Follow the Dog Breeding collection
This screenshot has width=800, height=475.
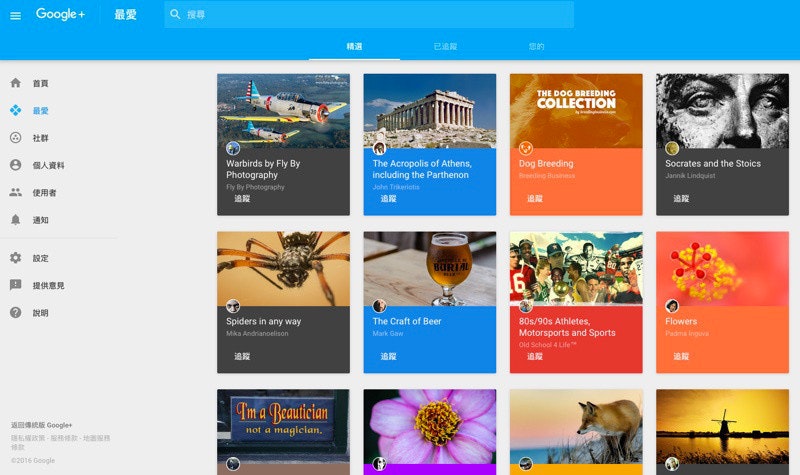(x=535, y=198)
